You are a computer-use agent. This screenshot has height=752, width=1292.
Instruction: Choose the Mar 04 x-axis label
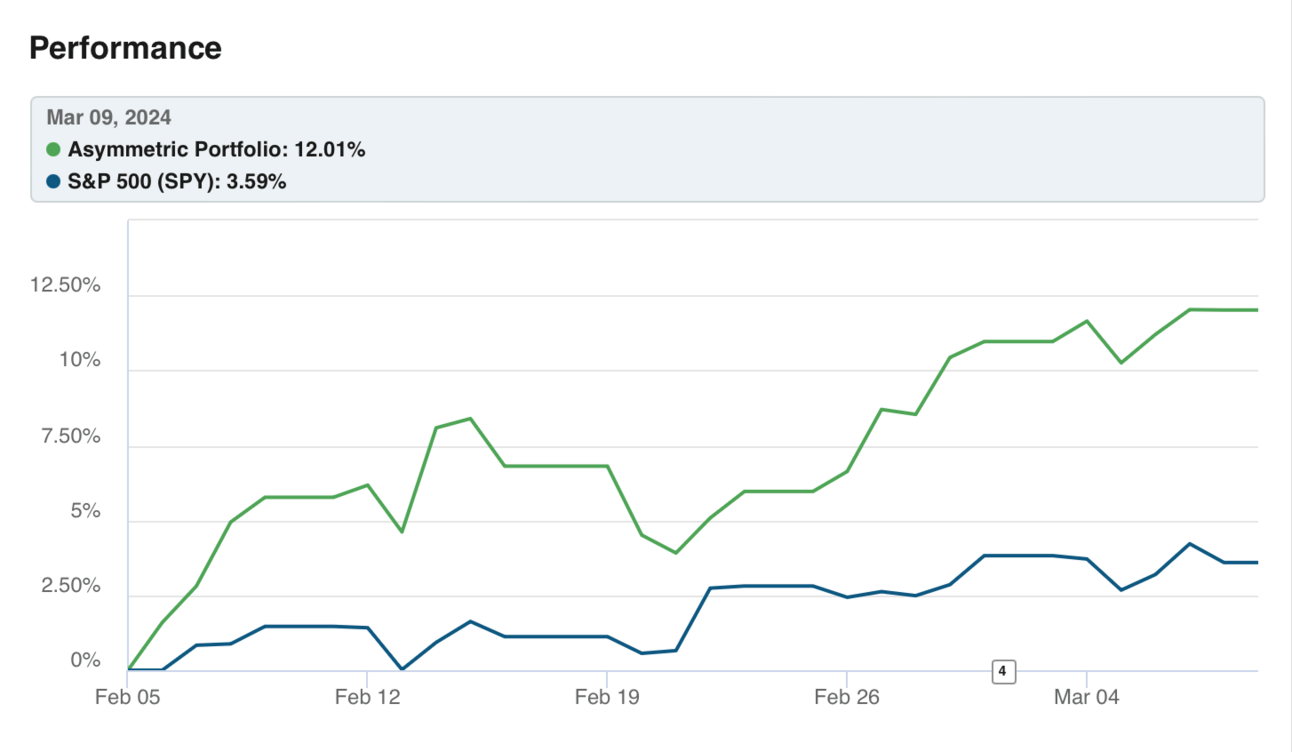[1085, 698]
